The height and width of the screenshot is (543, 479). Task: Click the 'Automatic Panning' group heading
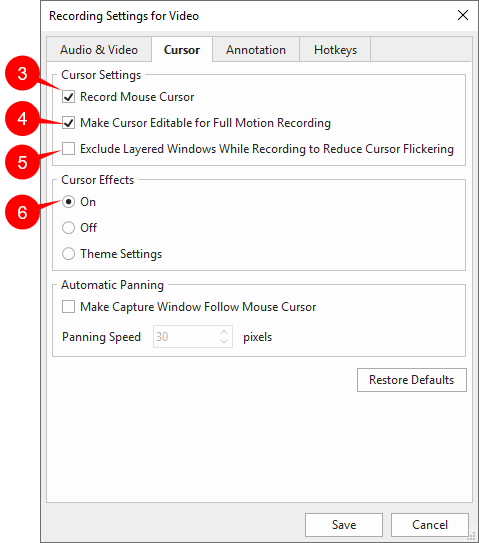tap(112, 285)
